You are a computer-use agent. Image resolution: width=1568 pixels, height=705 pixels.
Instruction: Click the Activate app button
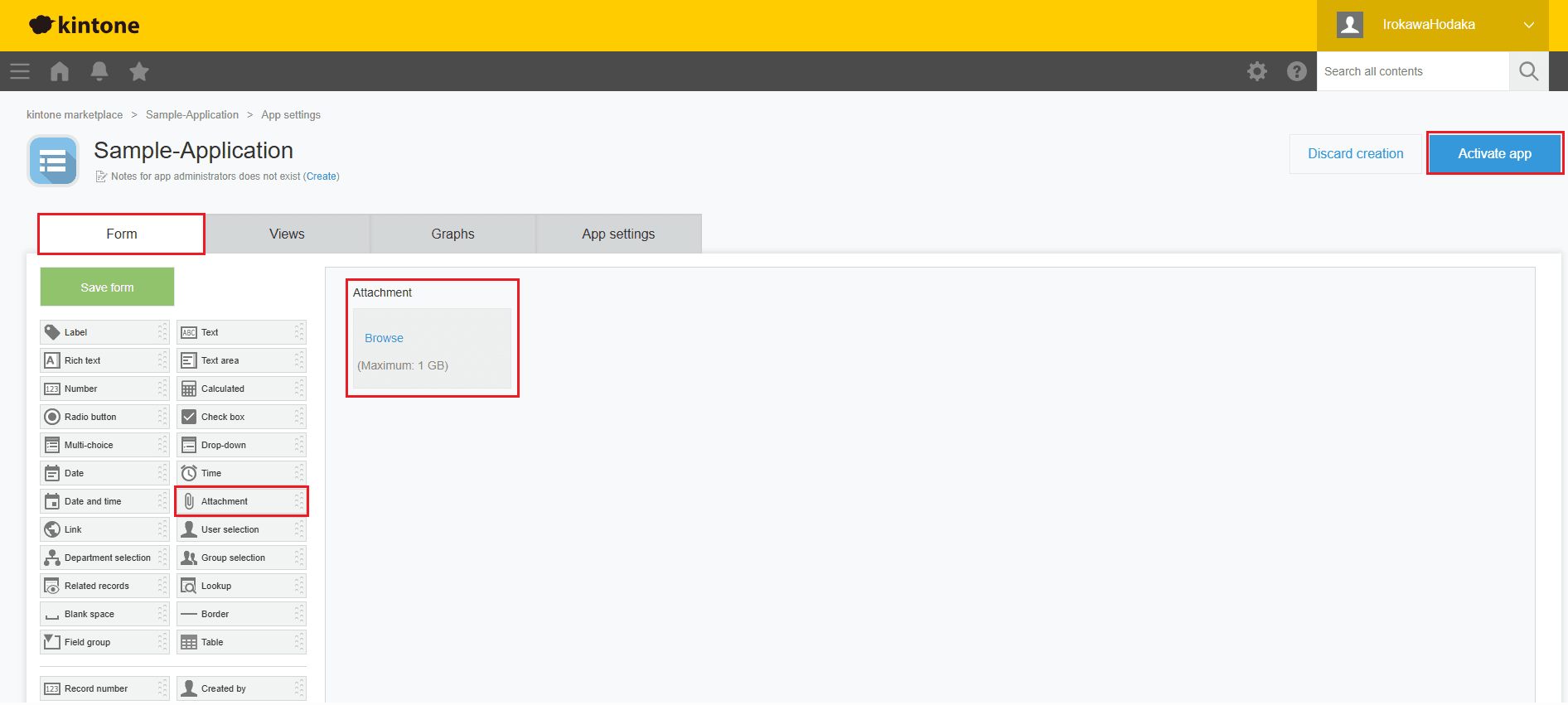pos(1494,153)
